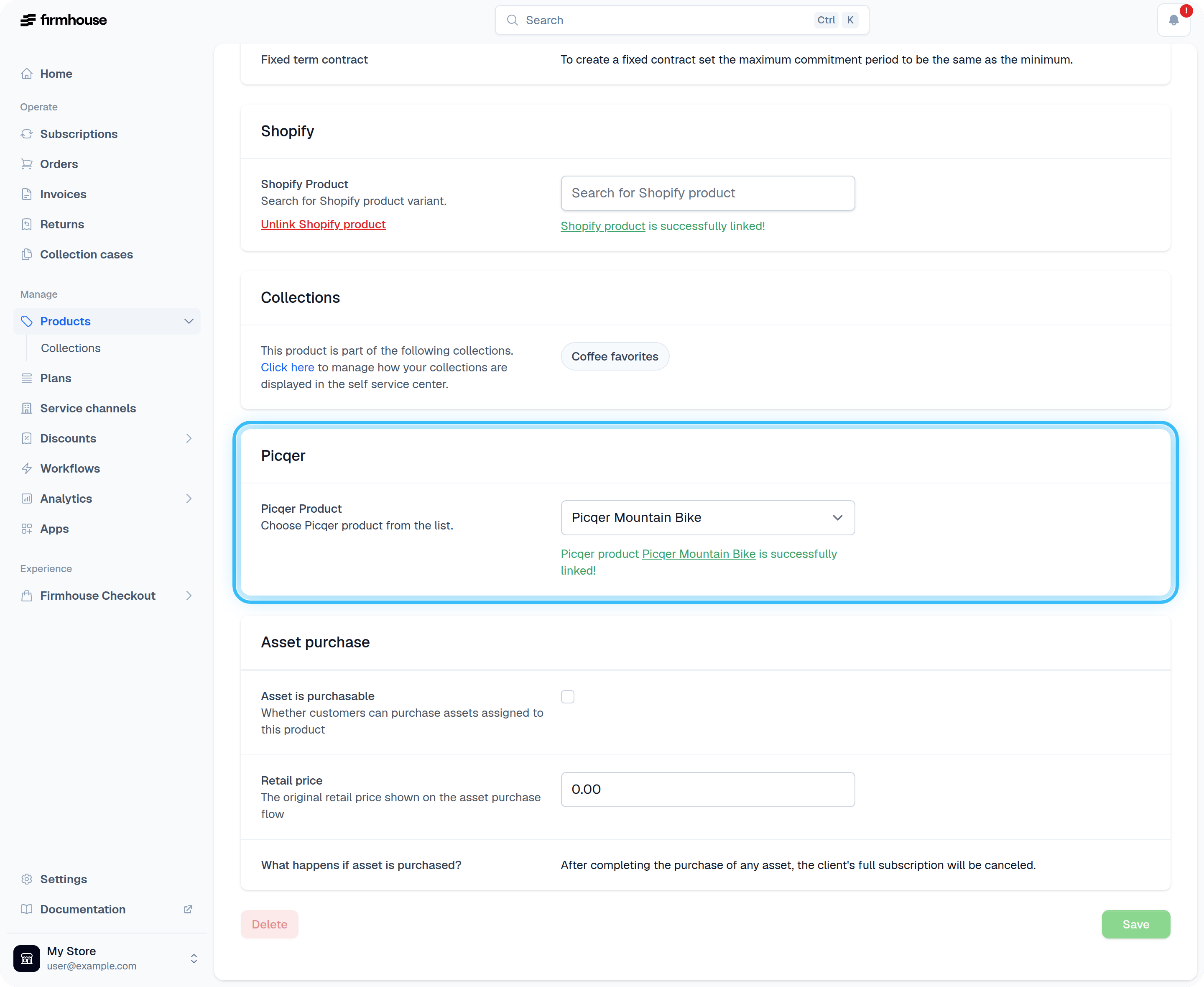
Task: Open notifications via the bell icon
Action: 1173,20
